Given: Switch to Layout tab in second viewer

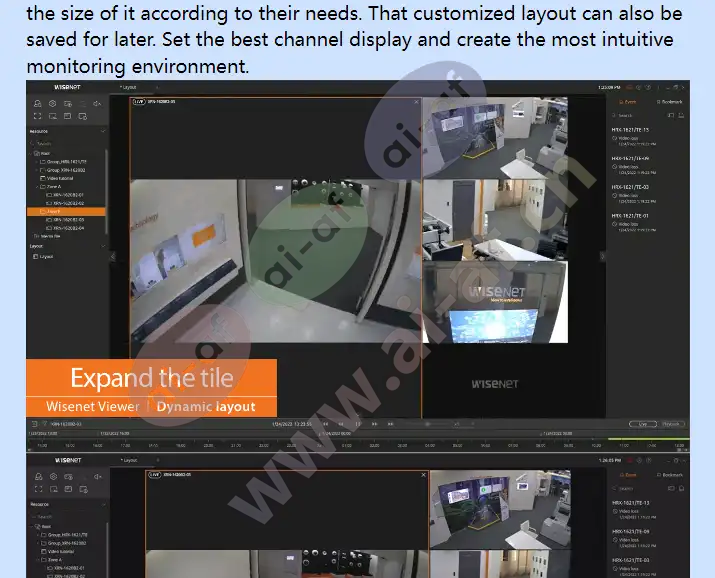Looking at the screenshot, I should 129,460.
